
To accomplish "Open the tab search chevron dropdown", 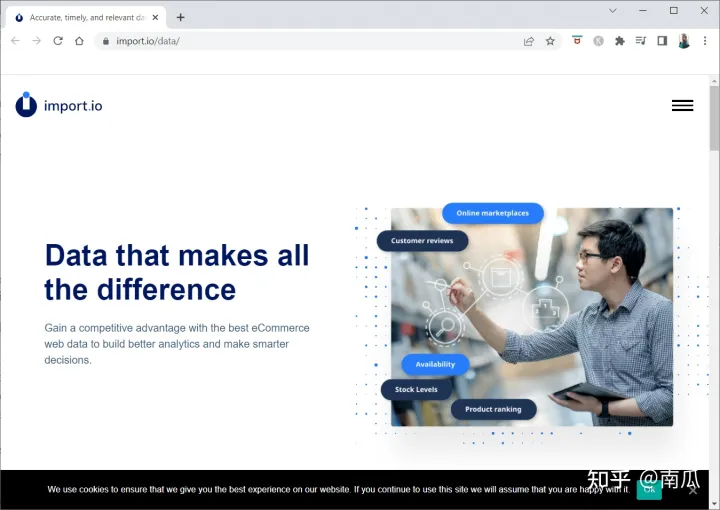I will tap(613, 11).
